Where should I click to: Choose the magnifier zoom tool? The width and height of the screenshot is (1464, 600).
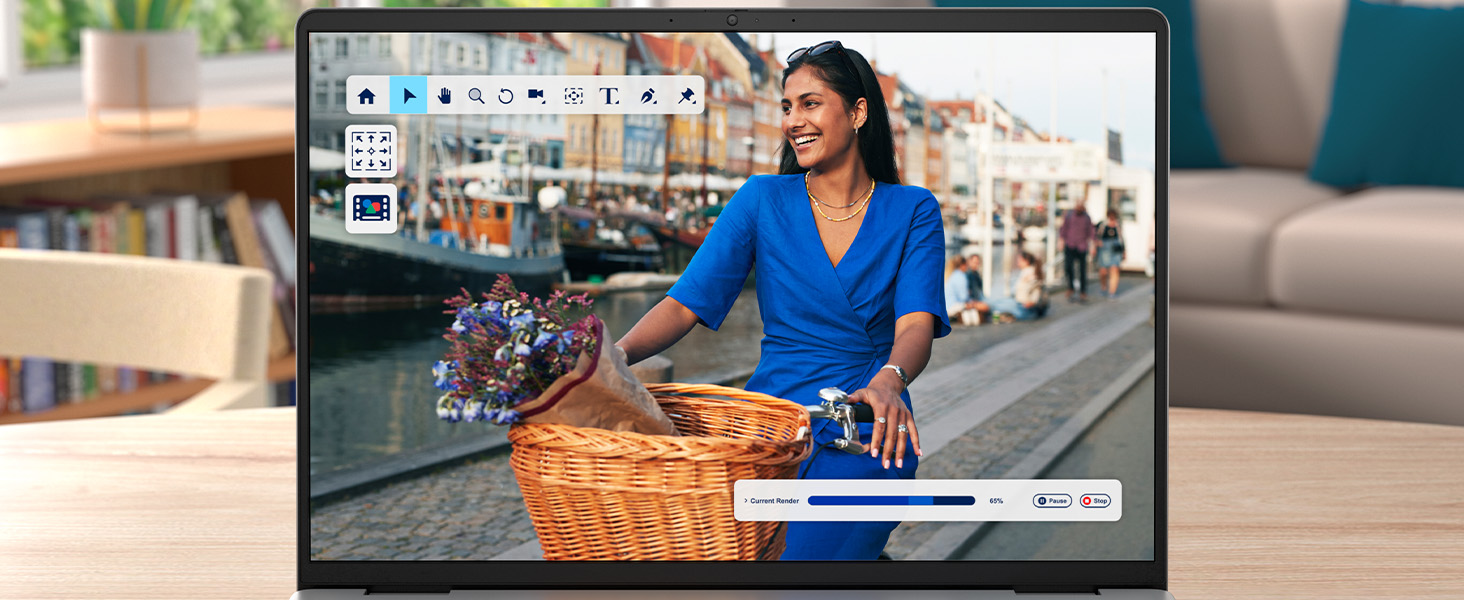(477, 96)
